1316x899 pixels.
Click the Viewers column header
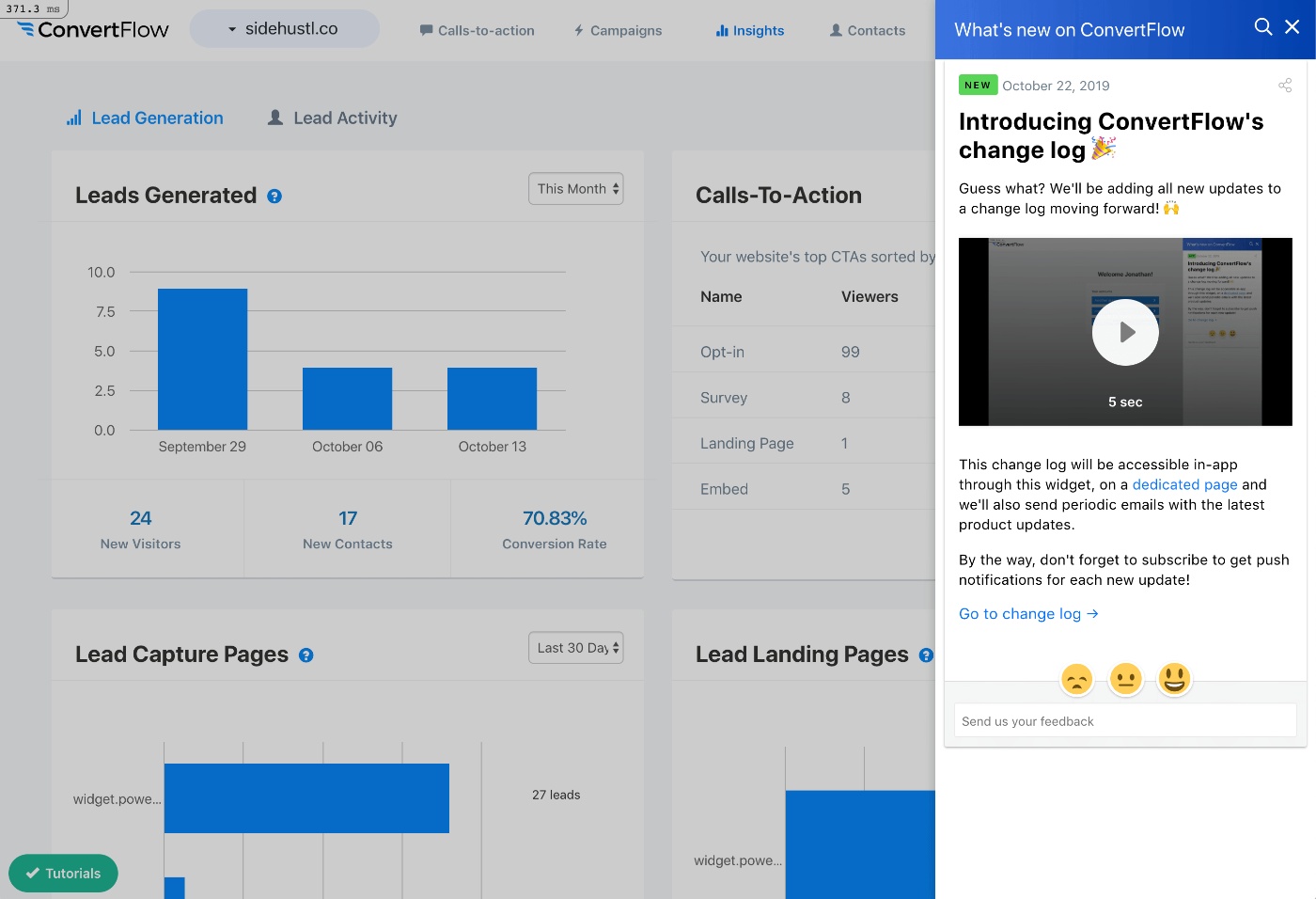(869, 297)
